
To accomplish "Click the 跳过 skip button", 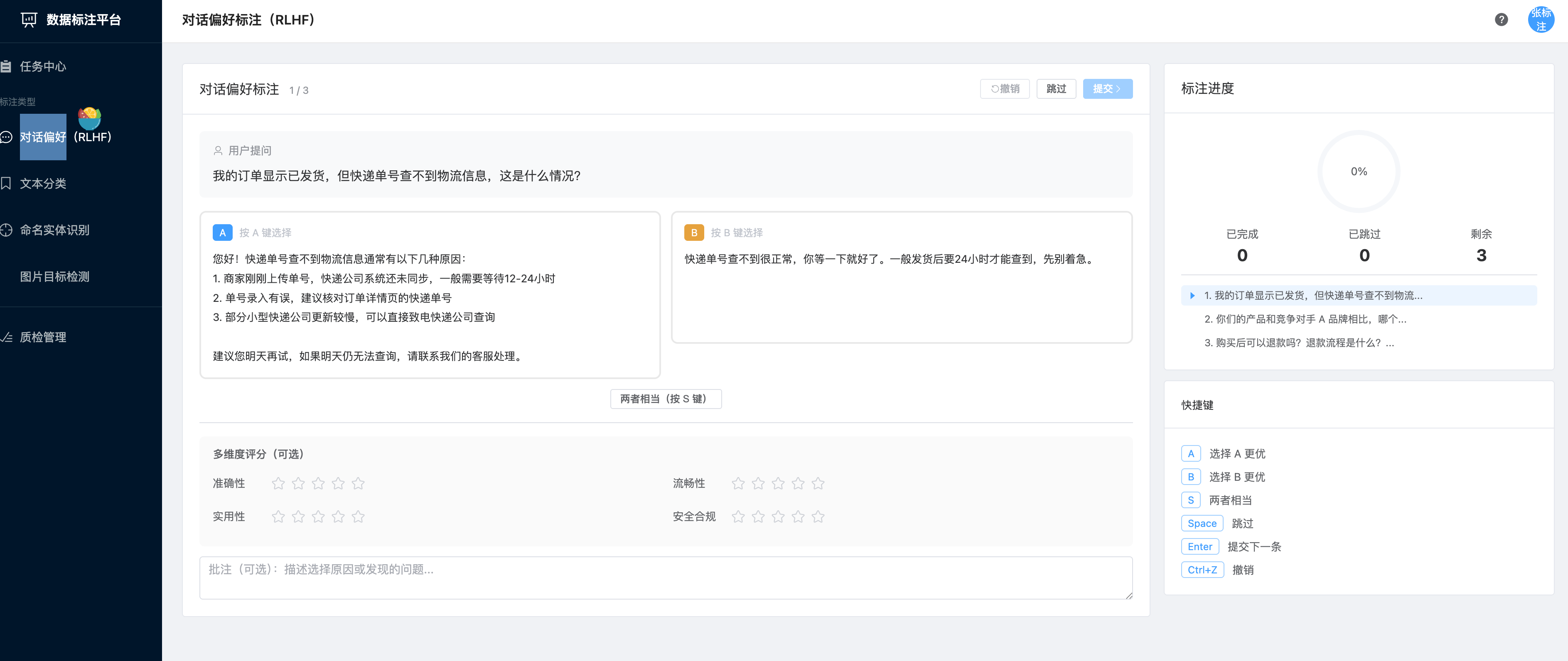I will 1056,89.
